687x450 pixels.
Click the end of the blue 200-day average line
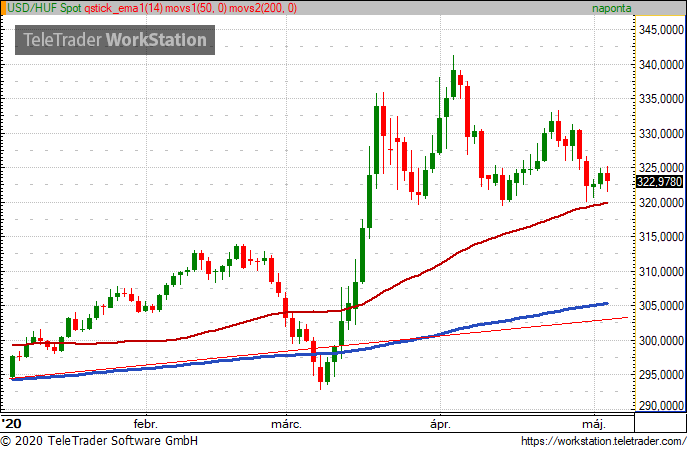[607, 303]
